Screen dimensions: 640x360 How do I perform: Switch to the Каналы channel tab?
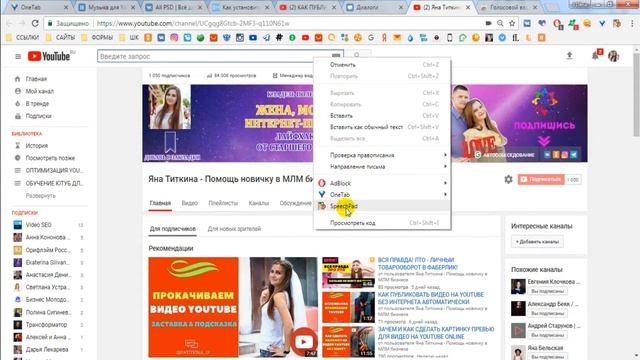click(258, 203)
